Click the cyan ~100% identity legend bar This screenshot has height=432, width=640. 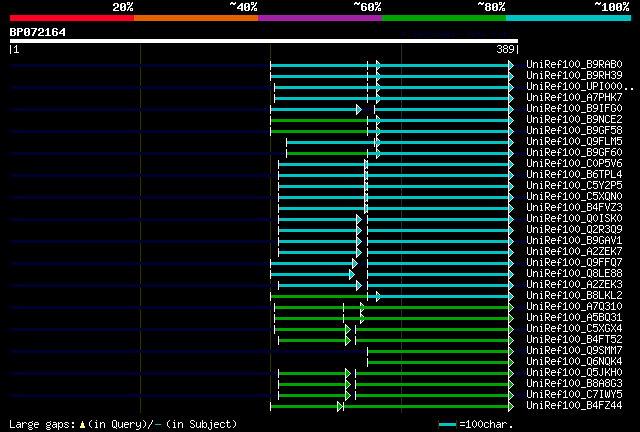coord(568,18)
